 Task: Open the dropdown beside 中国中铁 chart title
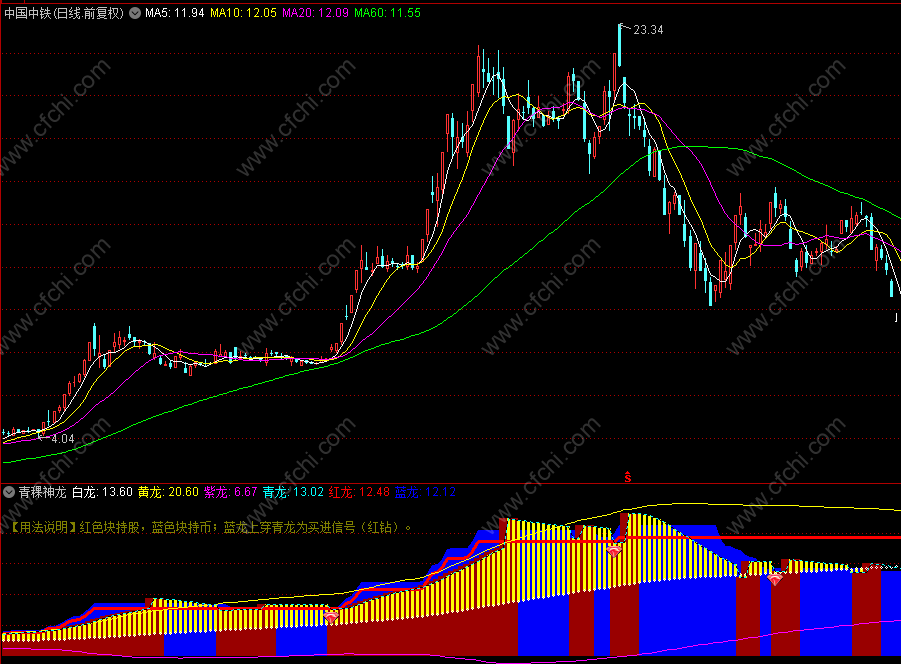134,13
